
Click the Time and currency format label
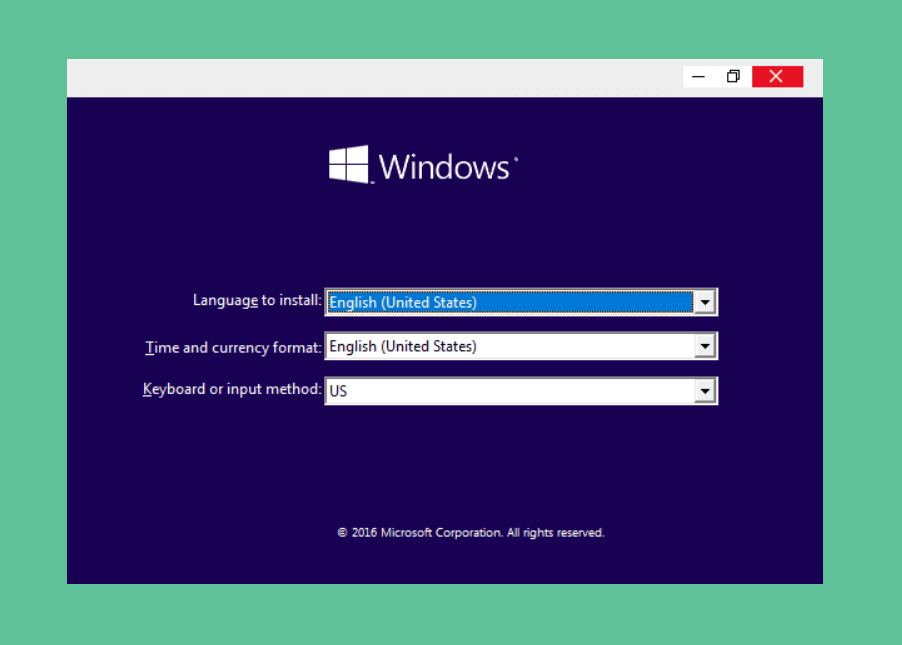[x=233, y=348]
